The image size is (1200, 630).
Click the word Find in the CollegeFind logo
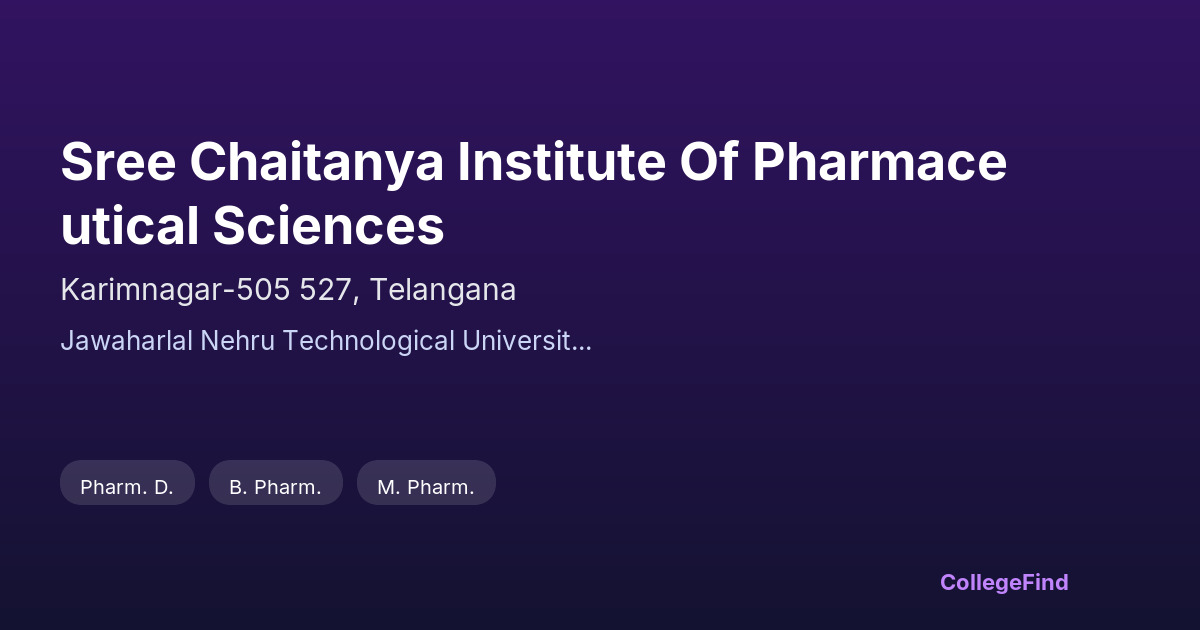tap(1042, 582)
